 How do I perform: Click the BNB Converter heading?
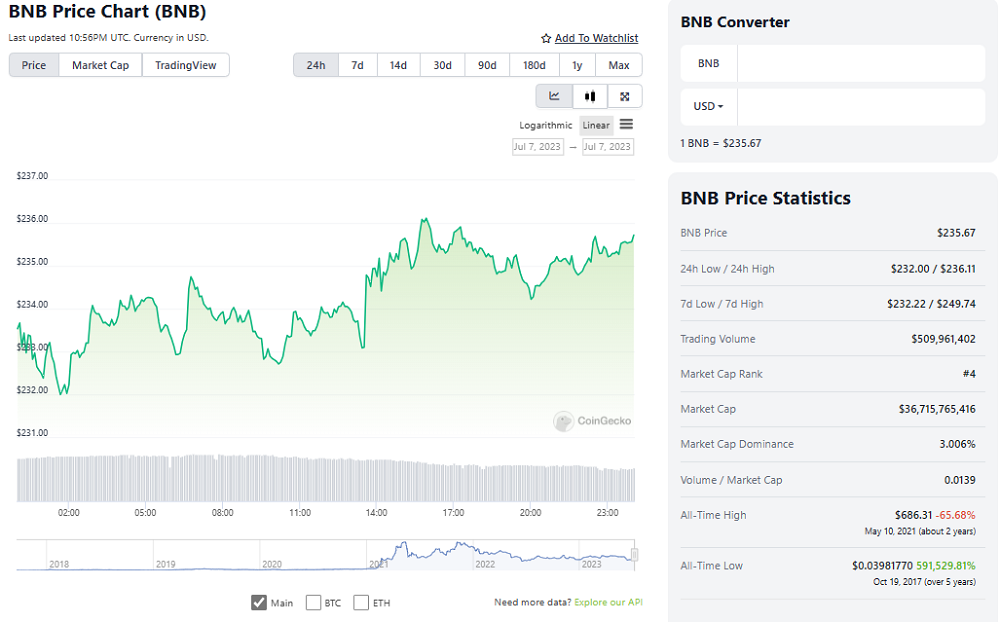[735, 22]
